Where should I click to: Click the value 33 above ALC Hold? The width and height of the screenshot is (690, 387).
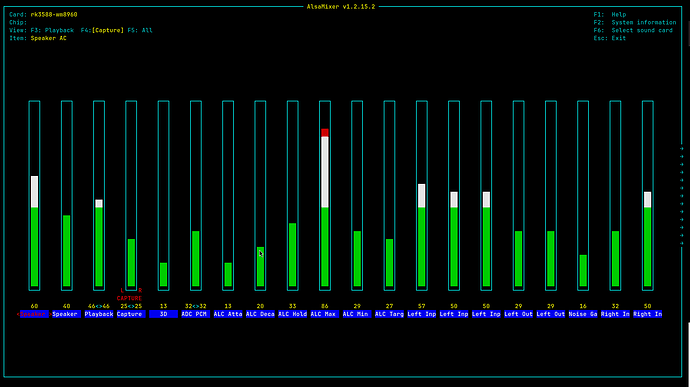[x=293, y=306]
